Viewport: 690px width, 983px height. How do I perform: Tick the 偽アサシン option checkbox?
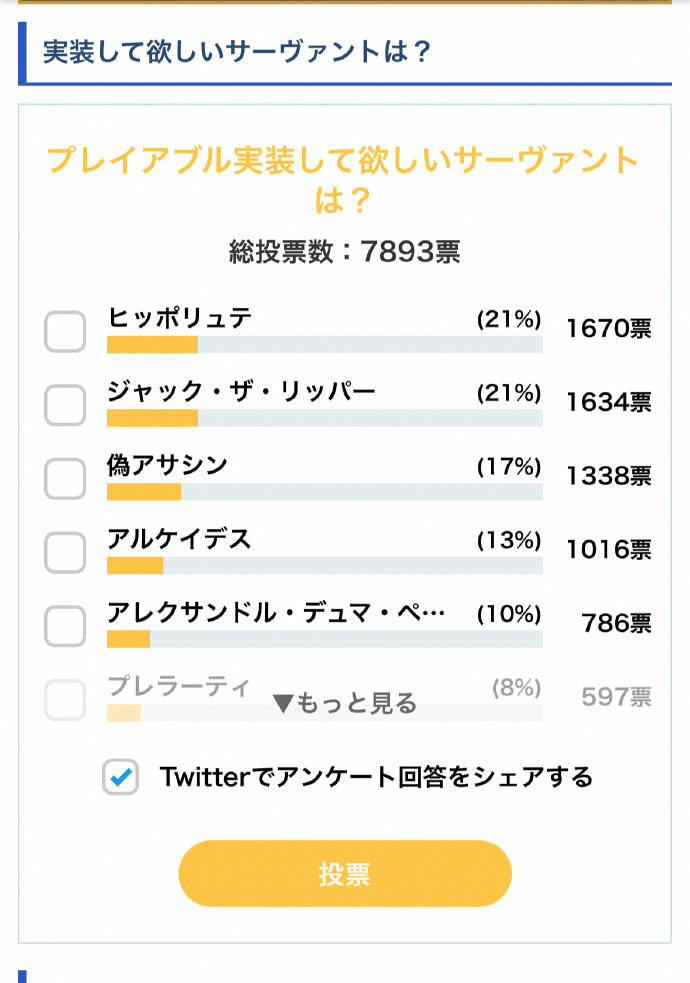pyautogui.click(x=65, y=478)
